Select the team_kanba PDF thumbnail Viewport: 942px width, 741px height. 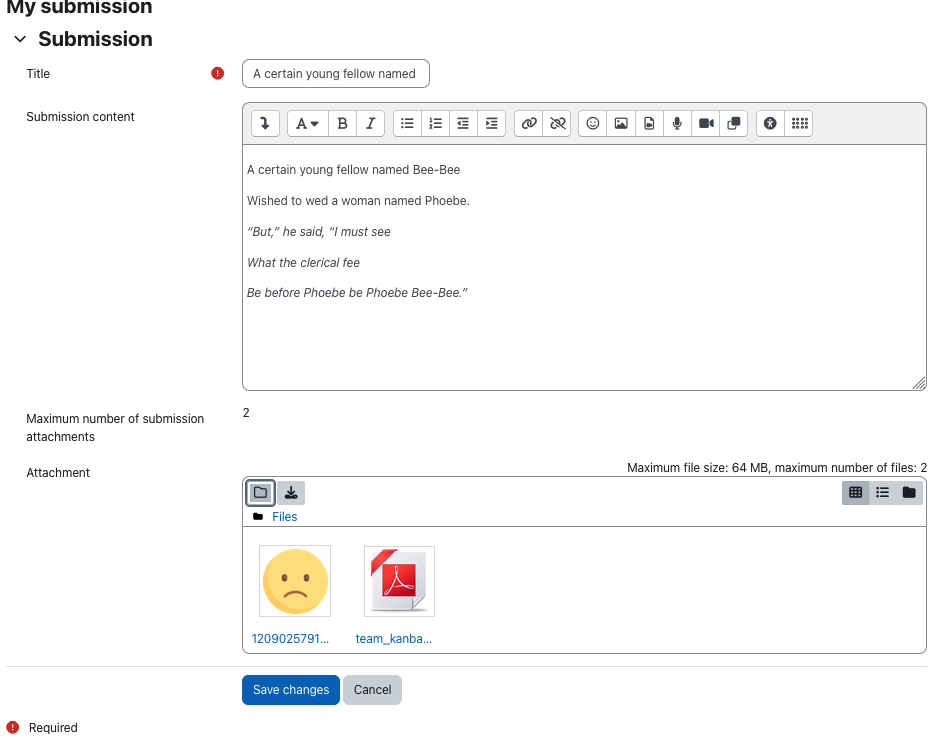[x=400, y=581]
